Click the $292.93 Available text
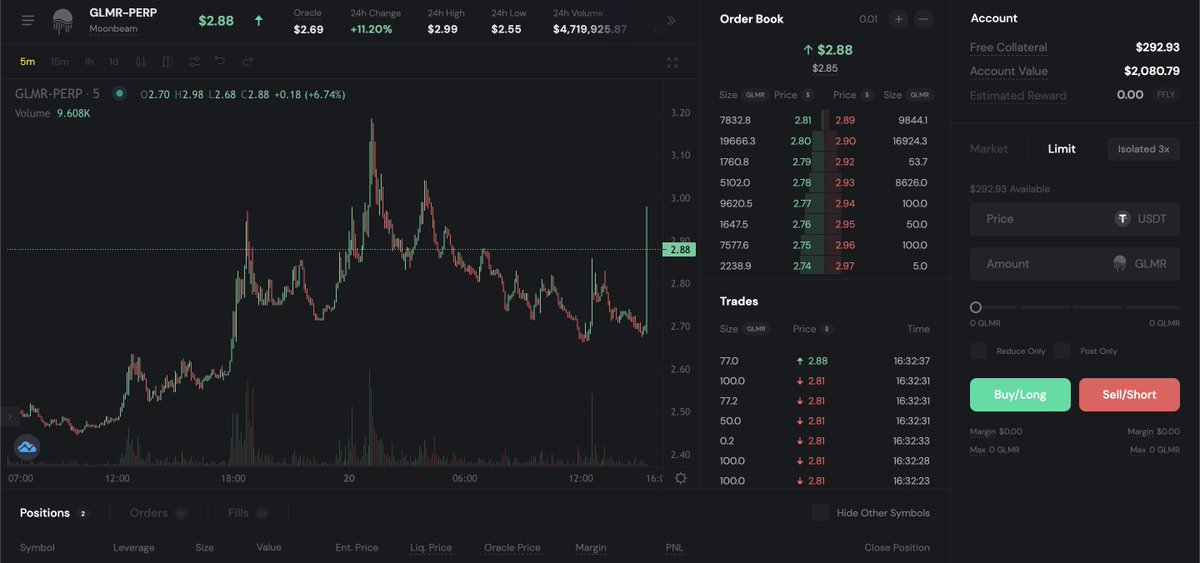Image resolution: width=1200 pixels, height=563 pixels. tap(1010, 189)
